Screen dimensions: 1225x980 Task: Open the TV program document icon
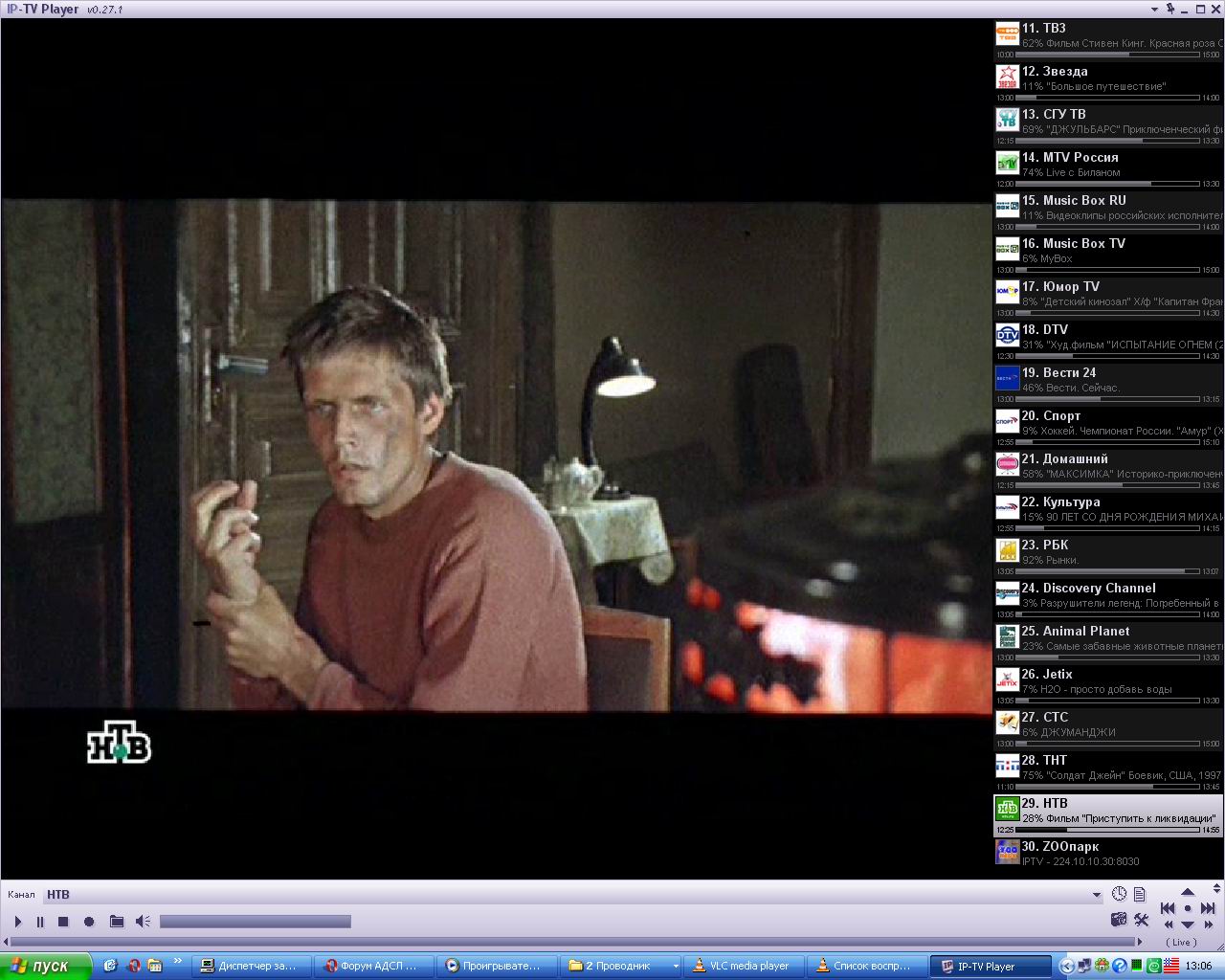[1139, 894]
